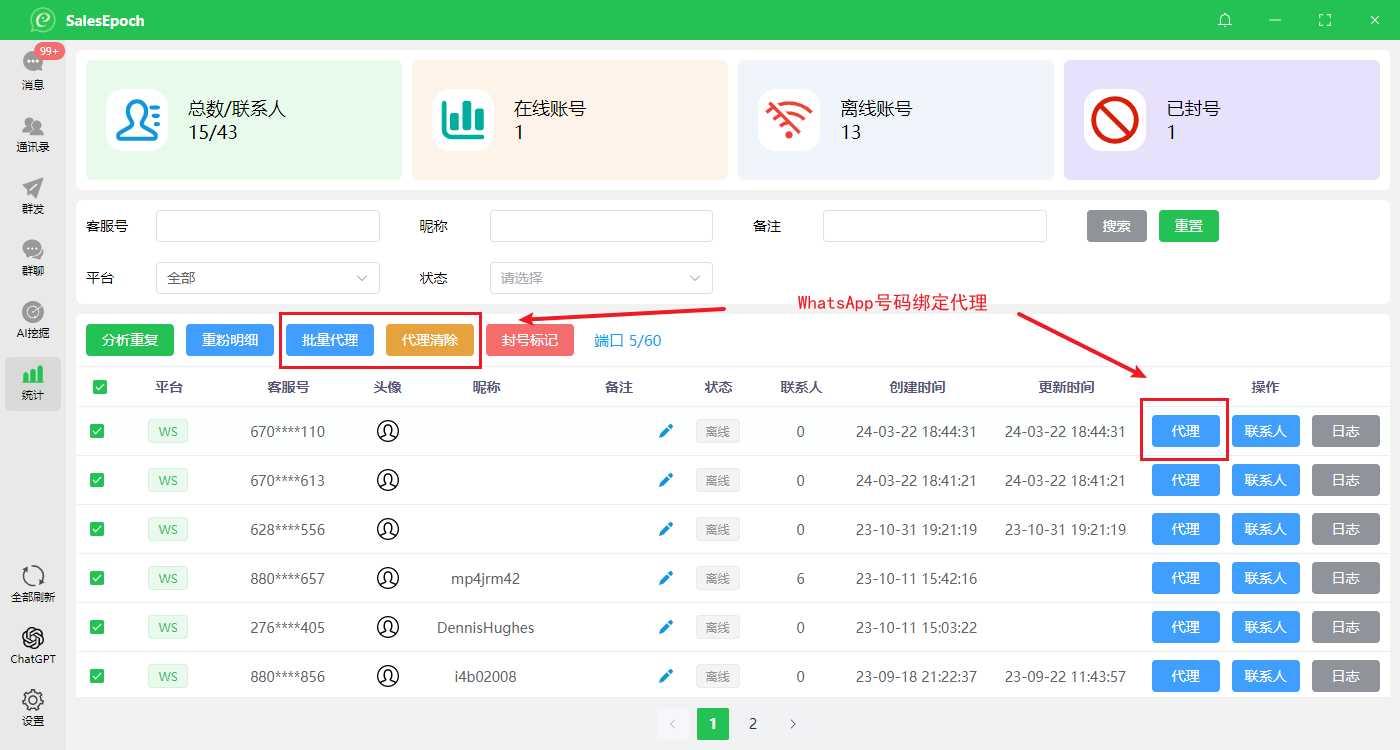The width and height of the screenshot is (1400, 750).
Task: Click the 批量代理 batch proxy button
Action: (x=330, y=340)
